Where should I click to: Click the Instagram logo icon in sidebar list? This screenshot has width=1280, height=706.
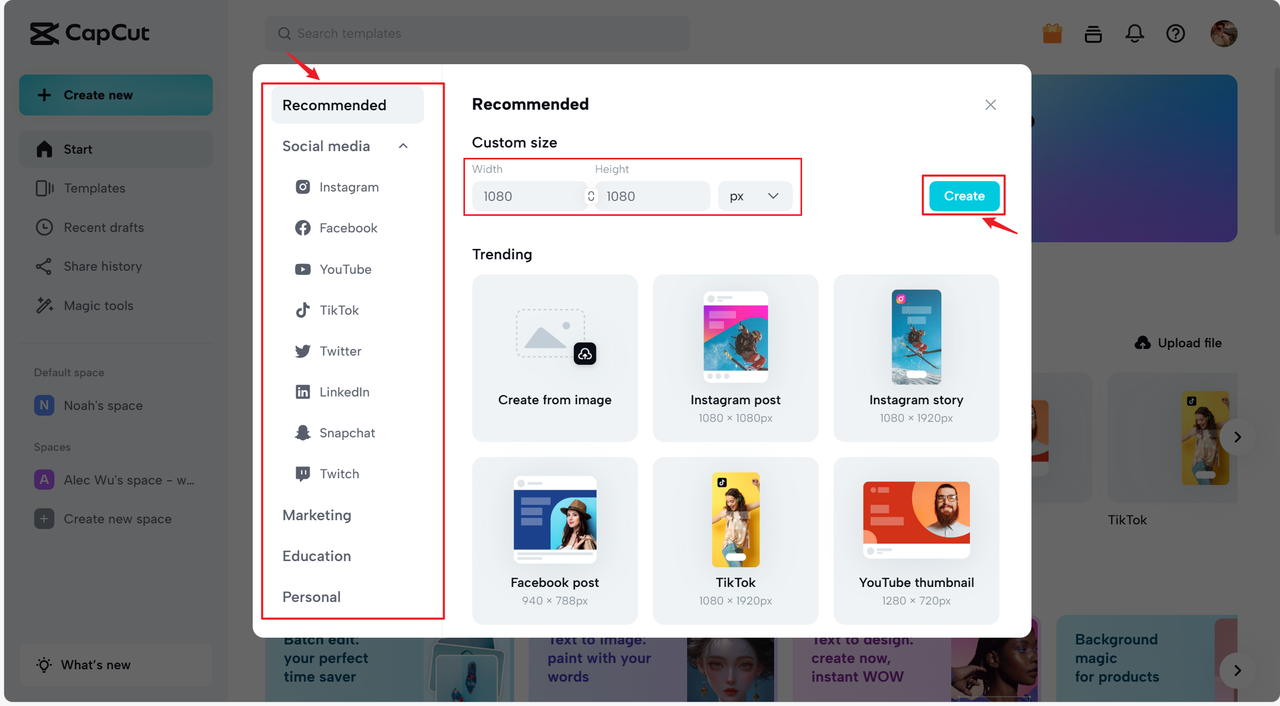(302, 187)
